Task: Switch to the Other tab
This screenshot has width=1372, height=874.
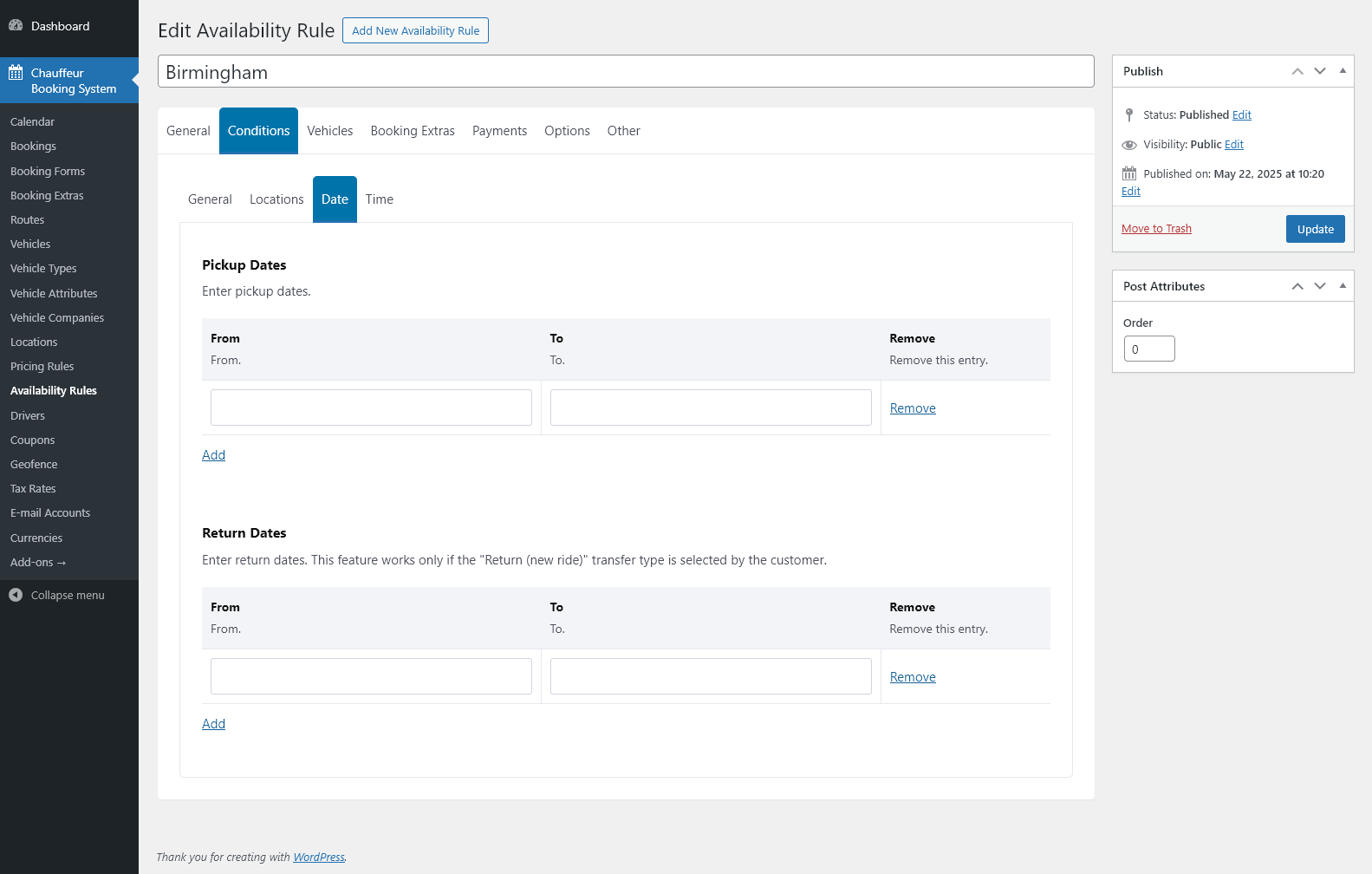Action: [624, 131]
